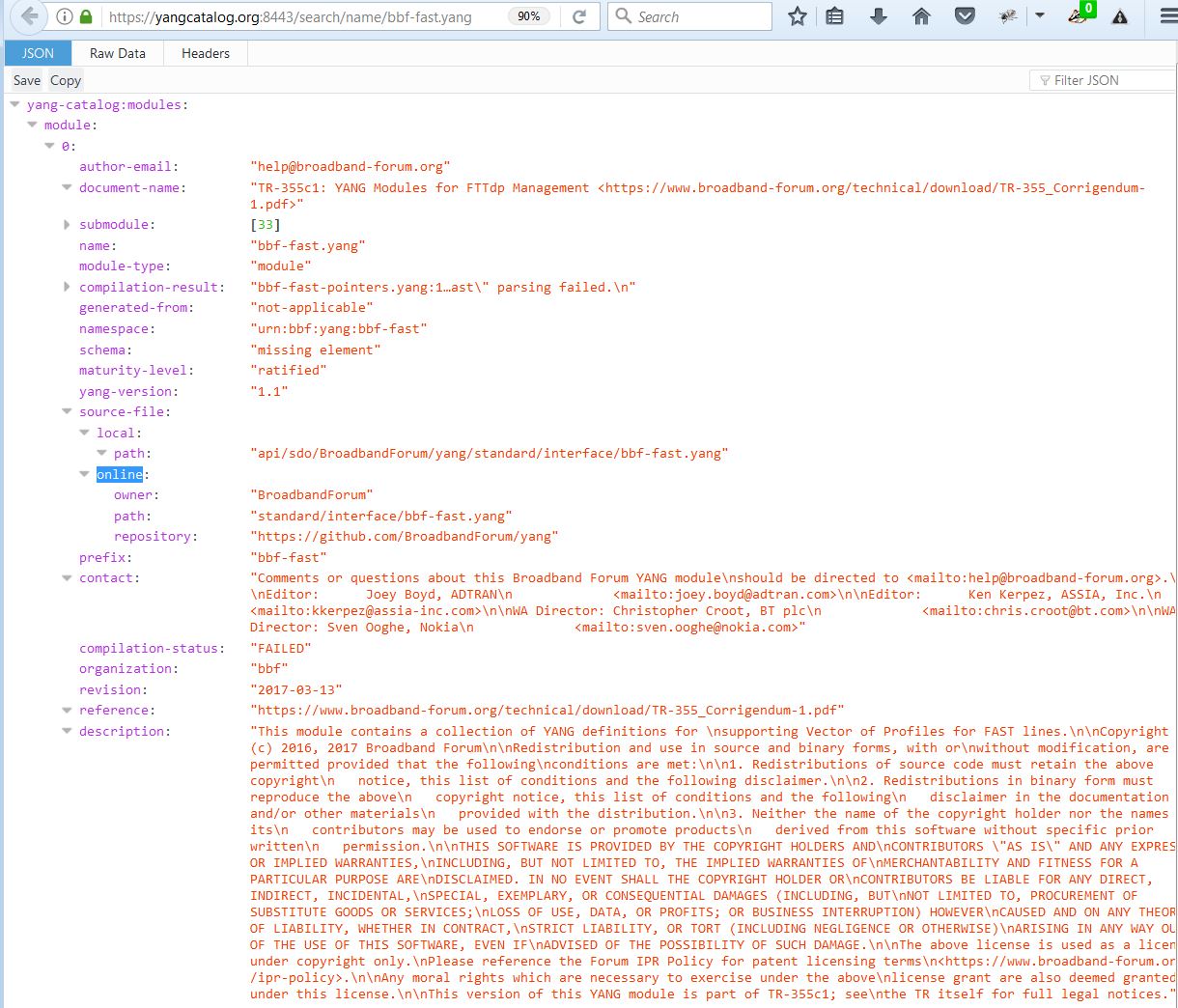This screenshot has height=1008, width=1178.
Task: Select the "1.1" yang-version value
Action: point(269,392)
